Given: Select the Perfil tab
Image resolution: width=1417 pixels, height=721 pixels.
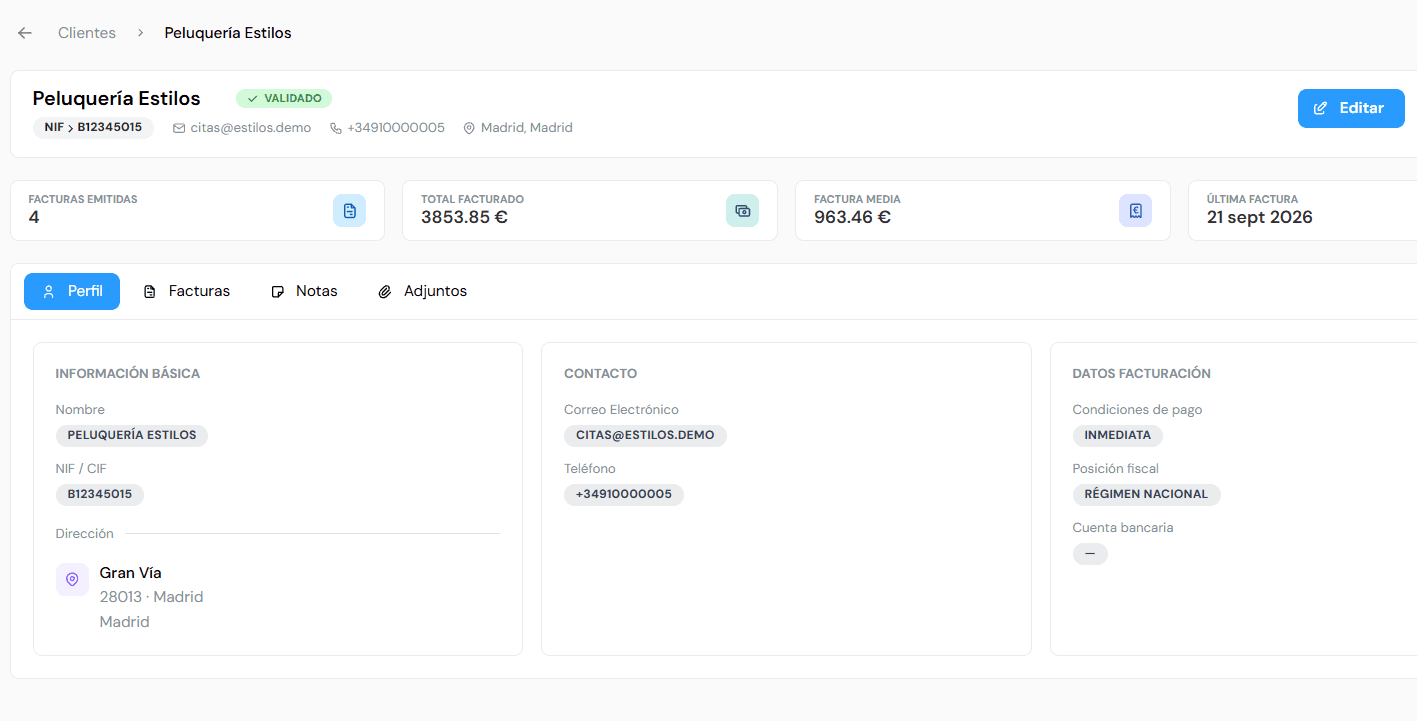Looking at the screenshot, I should [x=72, y=291].
